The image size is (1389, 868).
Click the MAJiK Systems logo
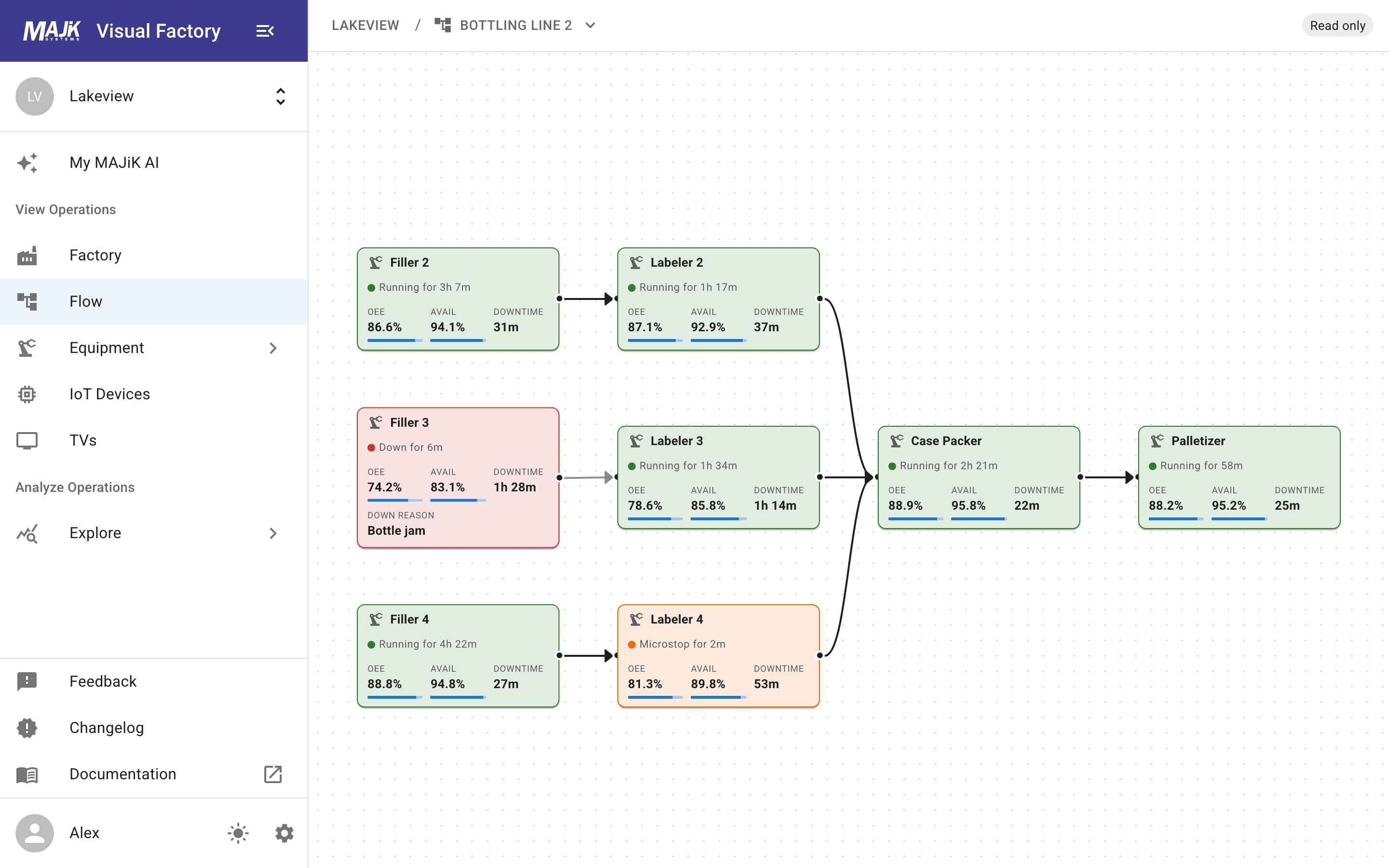point(52,31)
